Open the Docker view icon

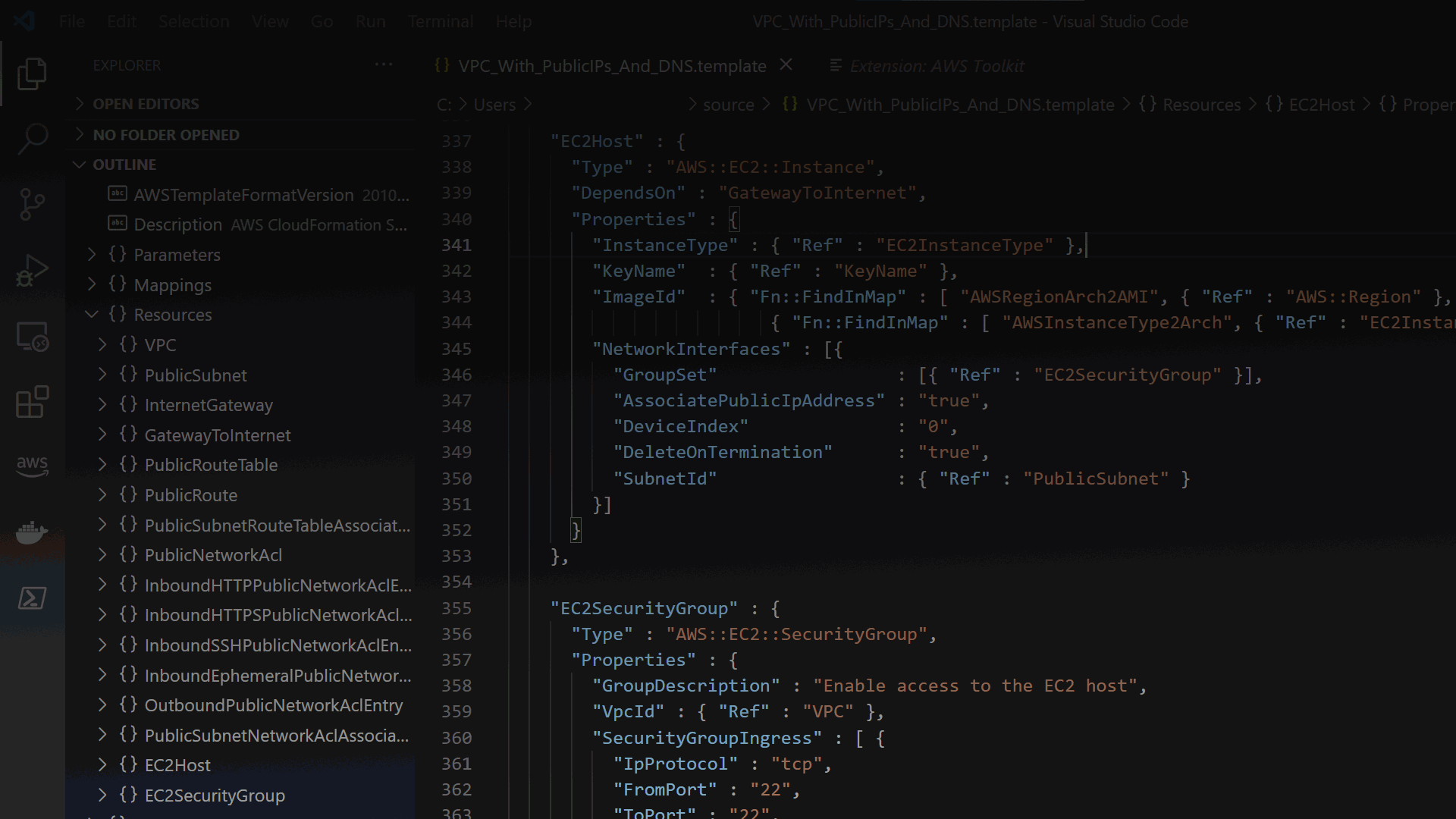click(32, 532)
